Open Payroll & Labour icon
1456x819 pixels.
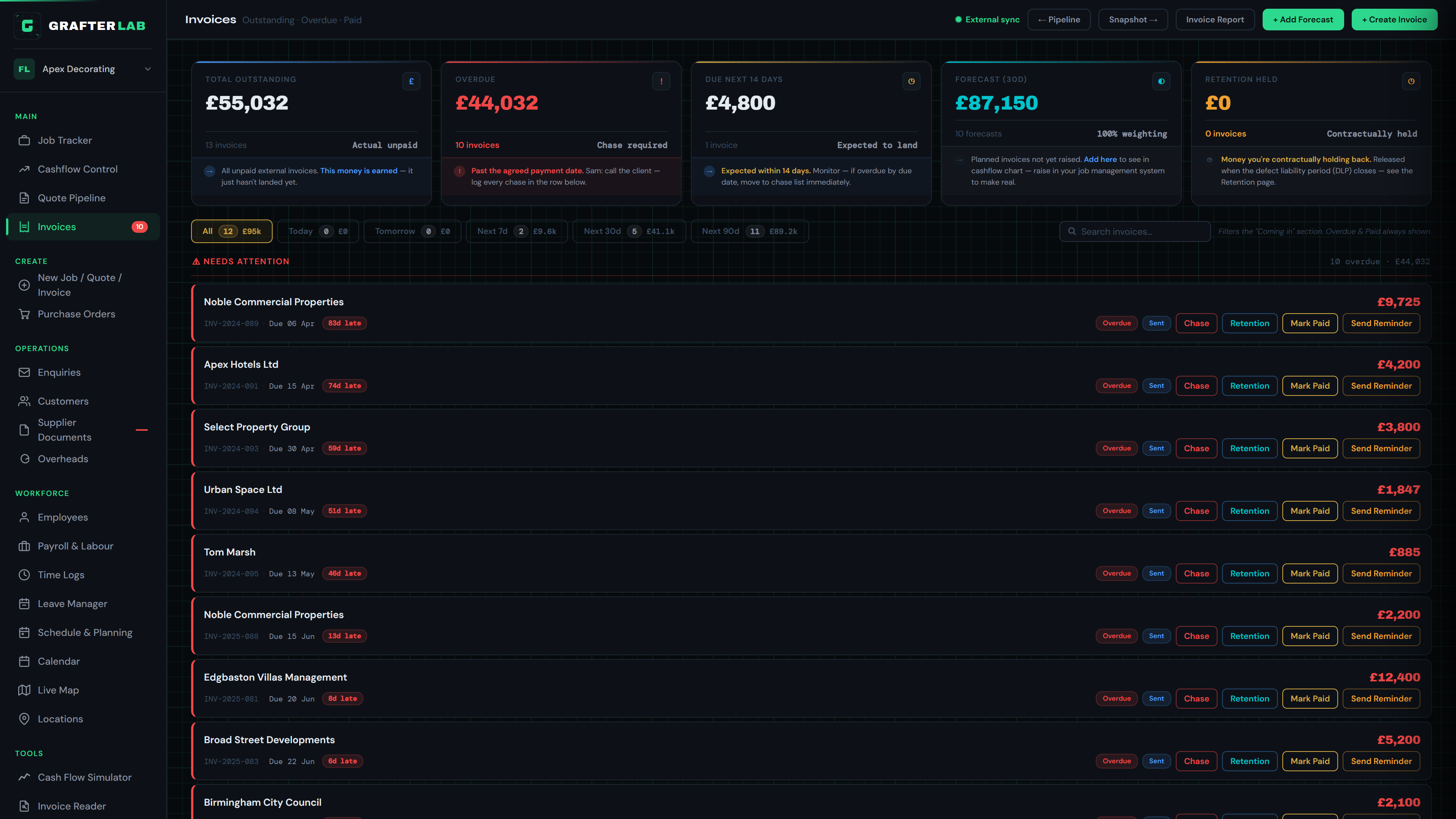[24, 546]
